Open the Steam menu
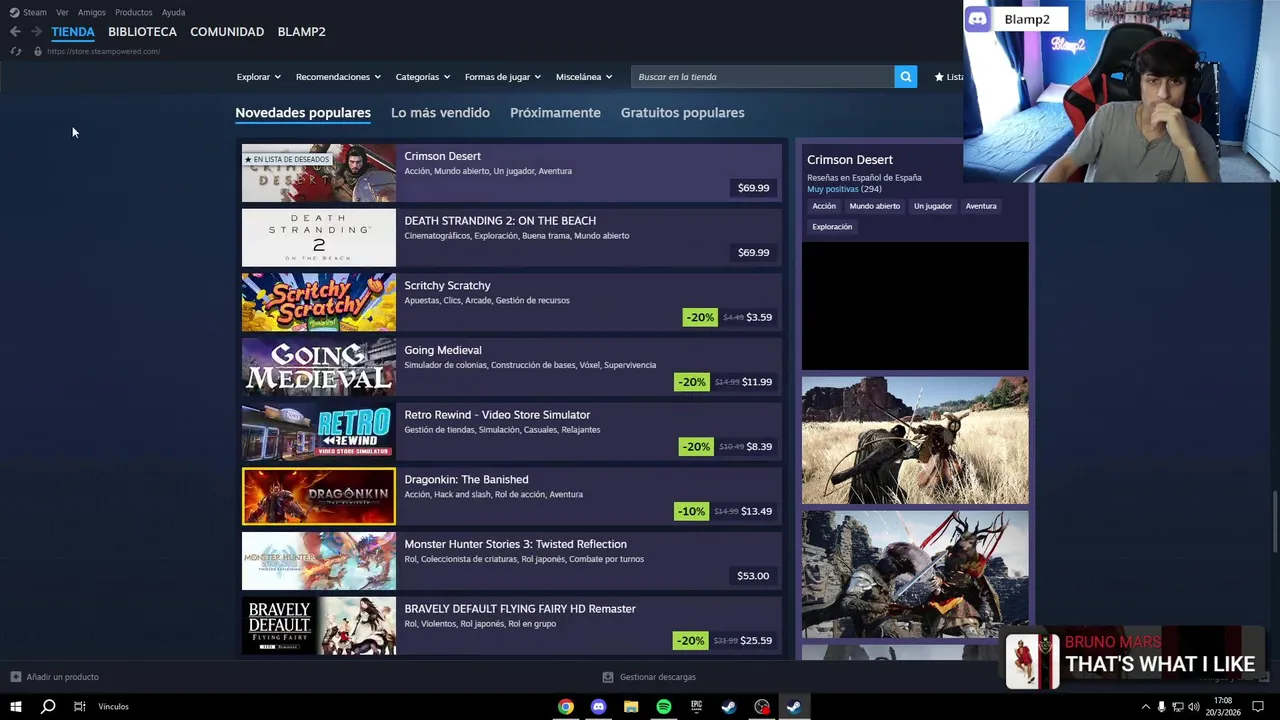 pyautogui.click(x=35, y=12)
